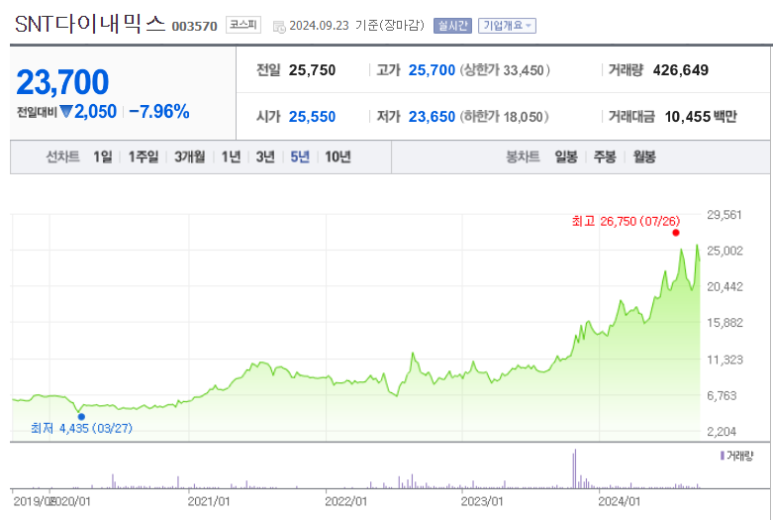This screenshot has height=520, width=773.
Task: Click the 전일 value 25,750
Action: [x=312, y=70]
